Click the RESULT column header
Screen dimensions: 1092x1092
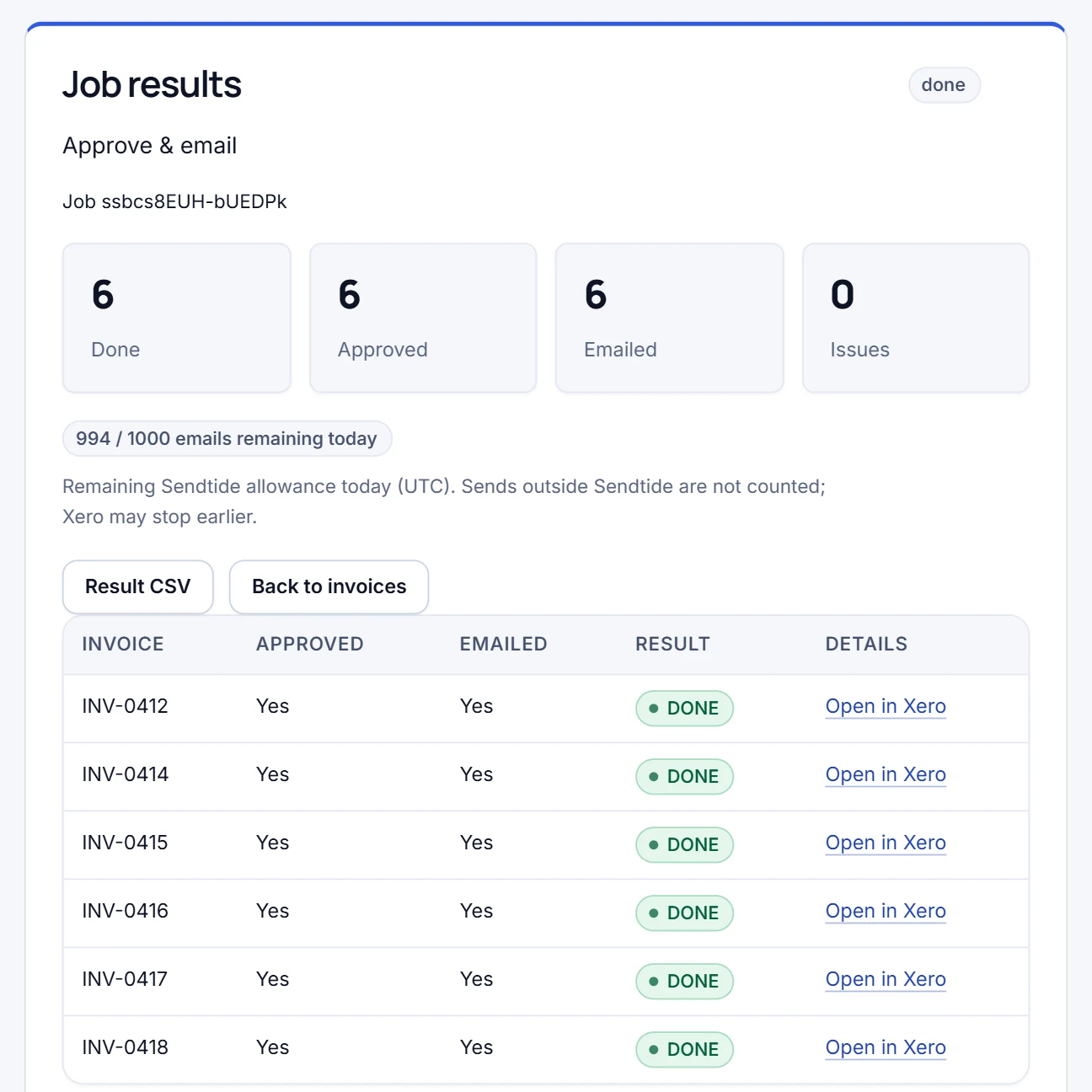672,644
